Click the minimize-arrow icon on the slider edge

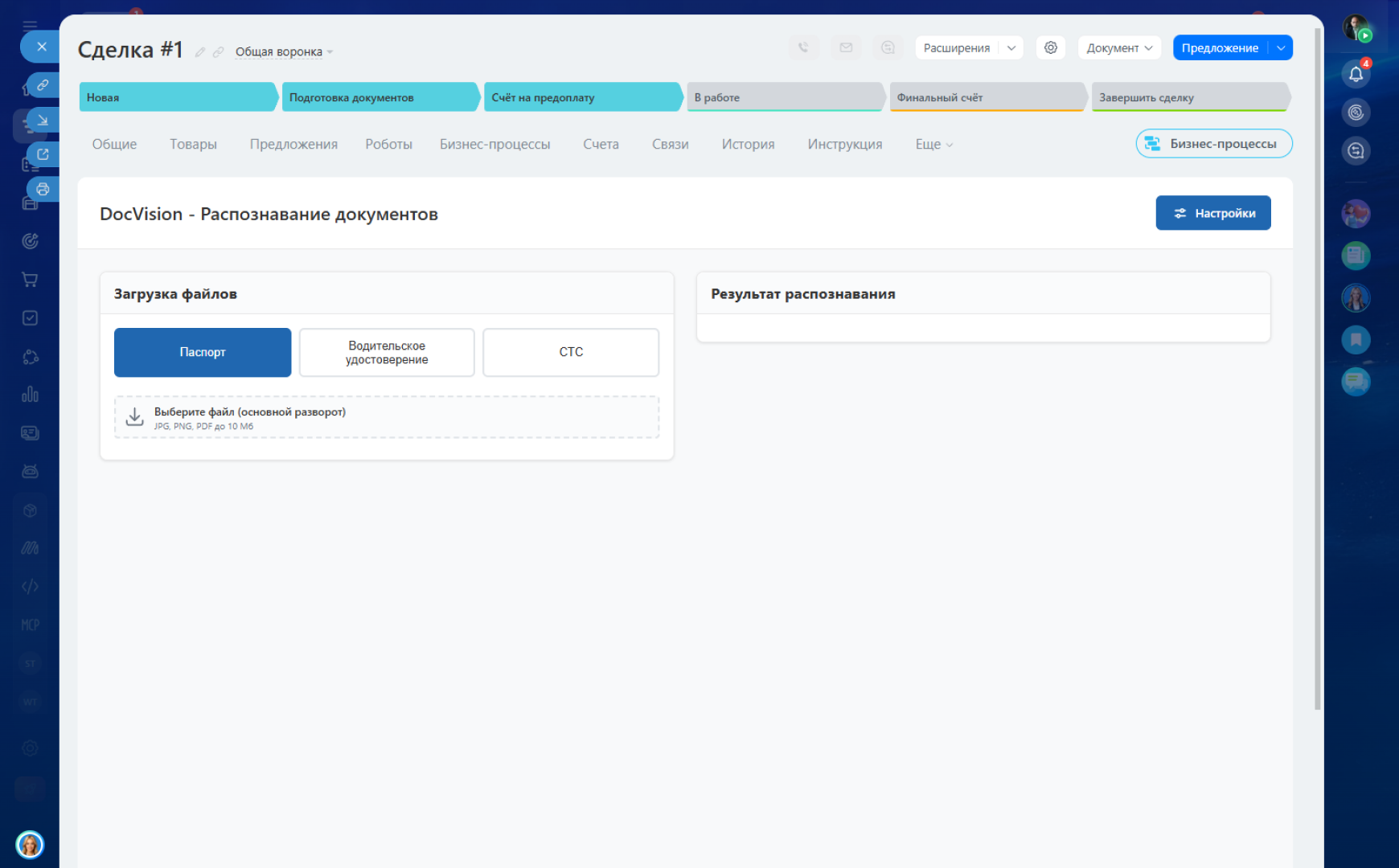point(43,120)
